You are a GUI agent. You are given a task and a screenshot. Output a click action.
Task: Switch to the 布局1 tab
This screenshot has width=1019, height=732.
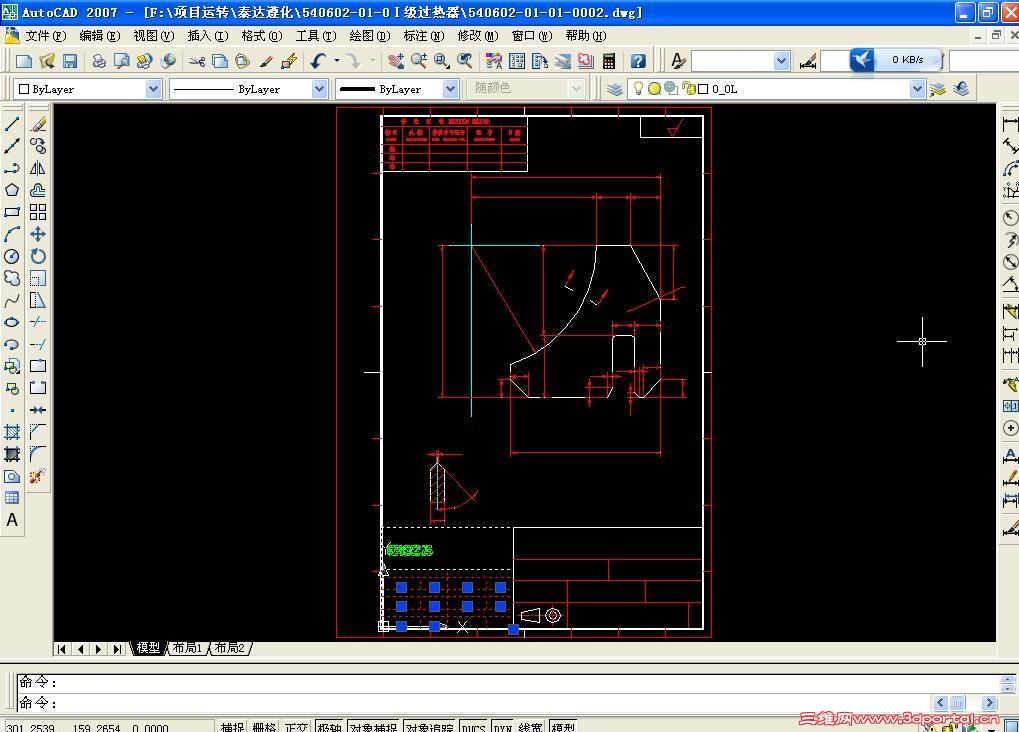coord(187,648)
